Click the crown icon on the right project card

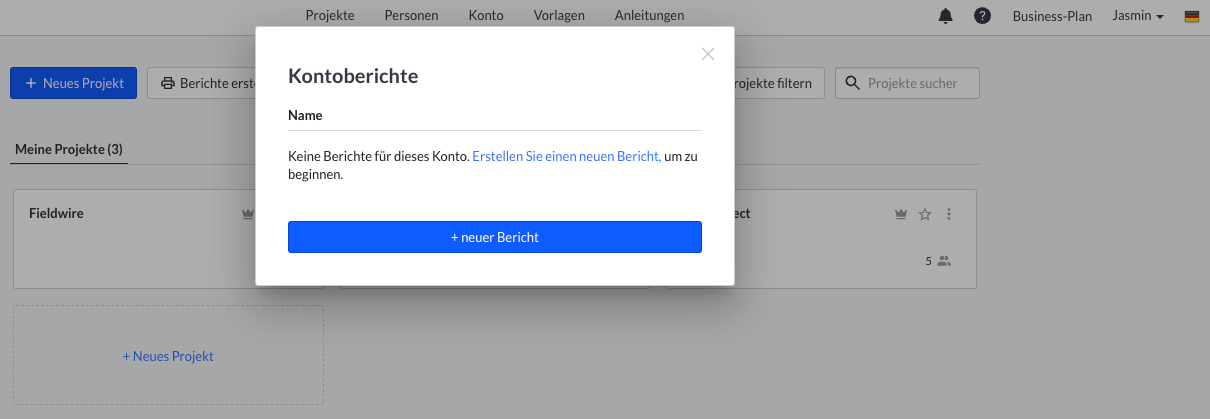pos(901,214)
